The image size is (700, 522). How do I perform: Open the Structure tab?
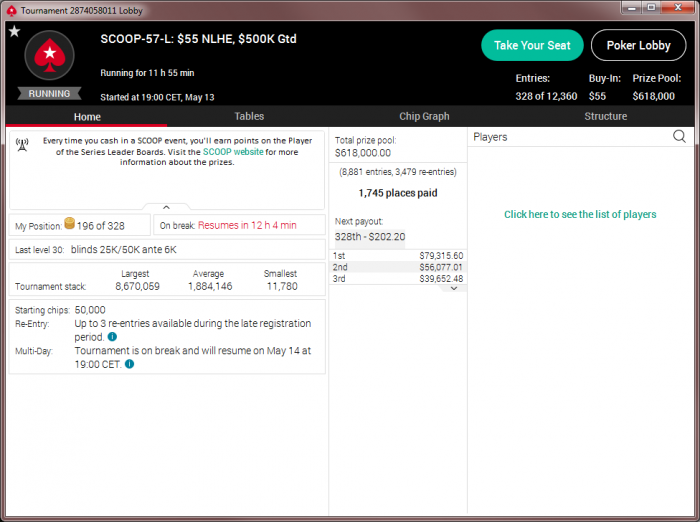[x=605, y=116]
